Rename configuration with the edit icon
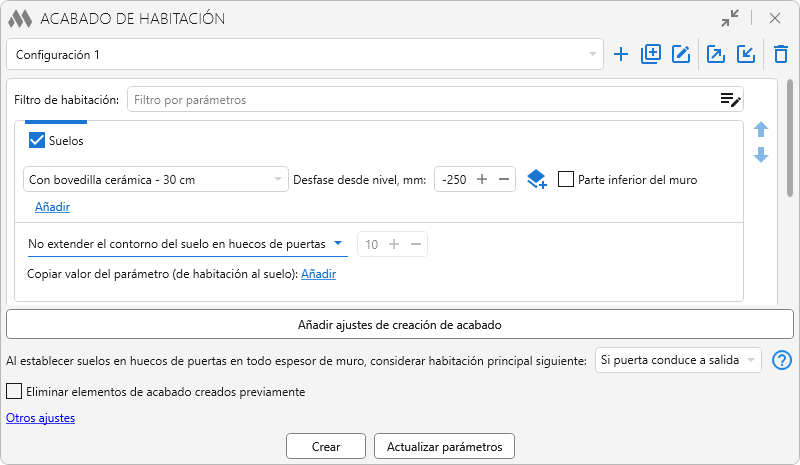 click(x=681, y=55)
